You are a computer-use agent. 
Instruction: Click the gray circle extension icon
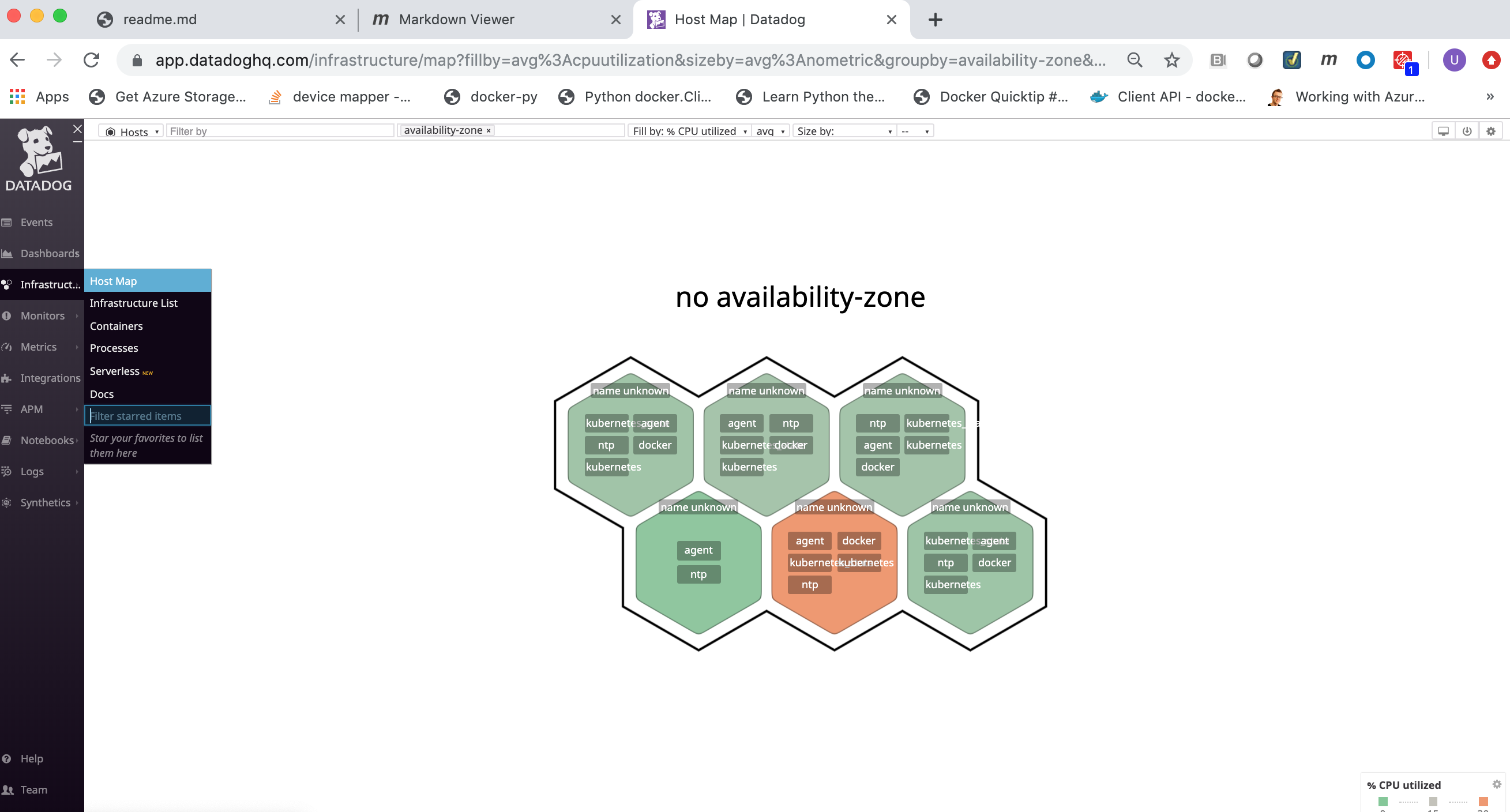point(1254,60)
